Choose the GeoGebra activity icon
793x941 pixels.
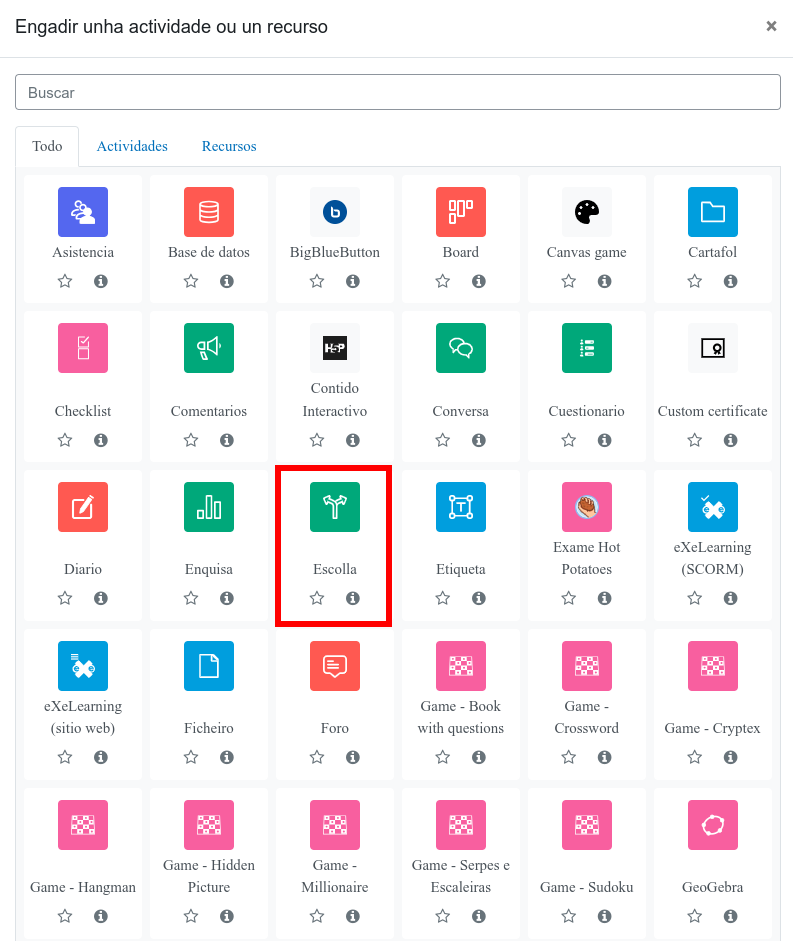pos(713,825)
